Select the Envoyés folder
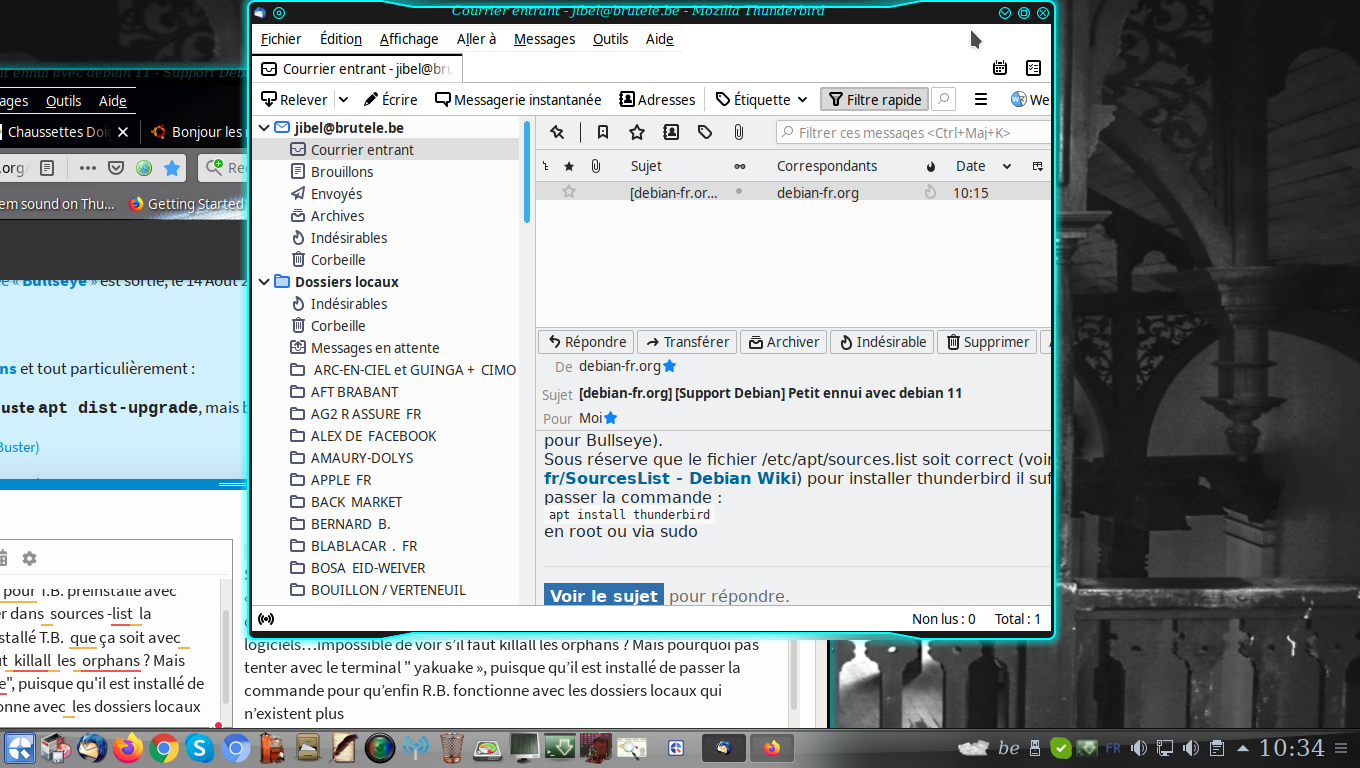 (x=336, y=194)
